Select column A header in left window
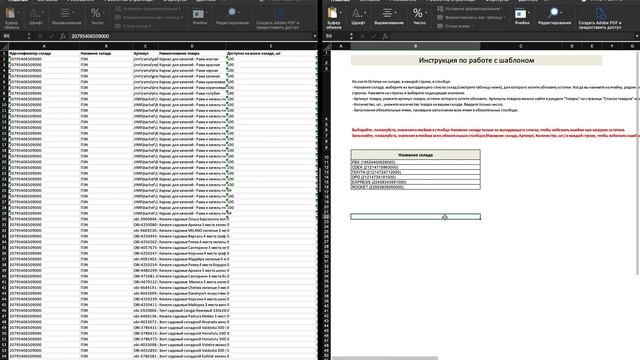Screen dimensions: 640x360 [x=44, y=46]
